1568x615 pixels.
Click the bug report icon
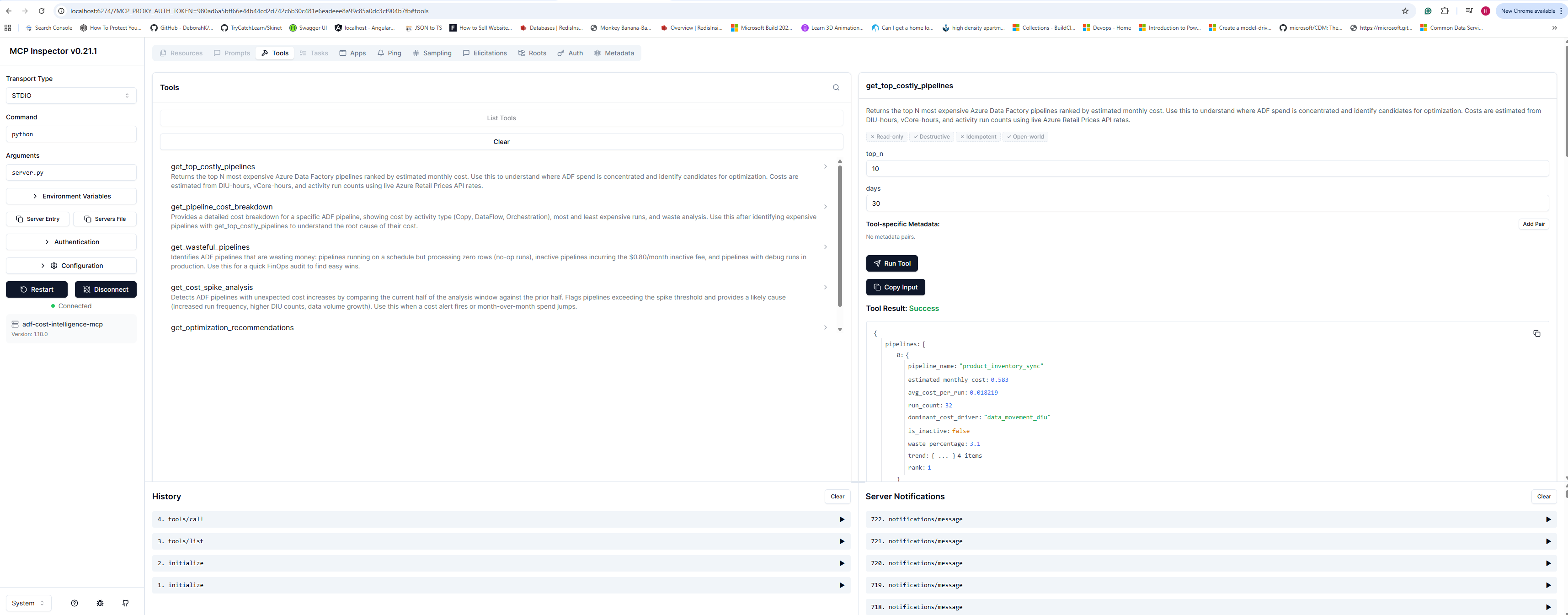tap(100, 603)
